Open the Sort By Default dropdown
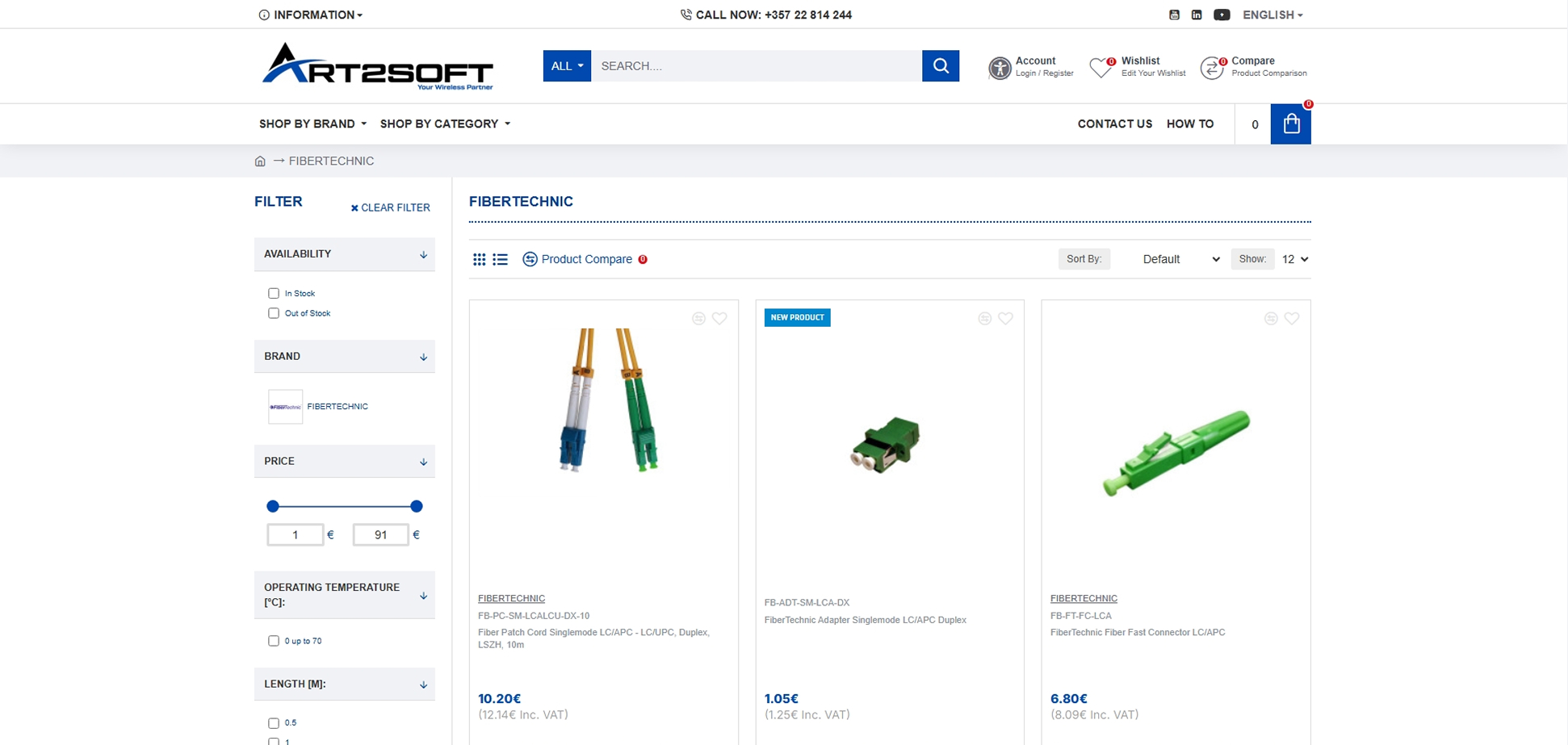The width and height of the screenshot is (1568, 745). (1181, 259)
